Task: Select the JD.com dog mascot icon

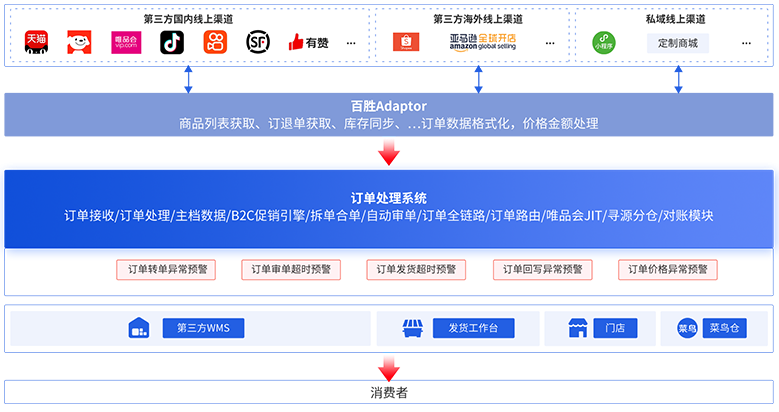Action: (79, 43)
